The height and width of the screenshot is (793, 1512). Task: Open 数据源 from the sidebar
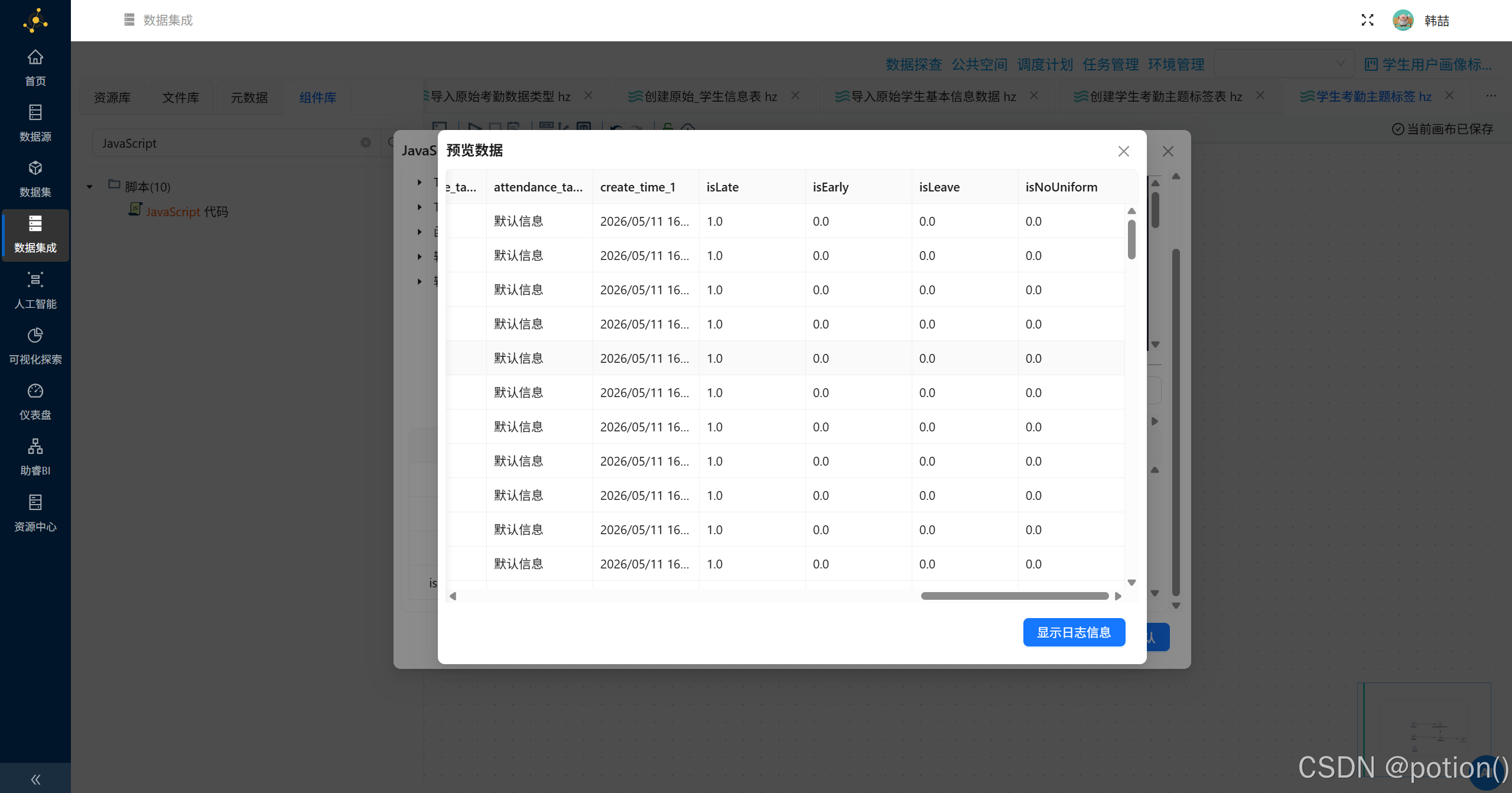[35, 123]
